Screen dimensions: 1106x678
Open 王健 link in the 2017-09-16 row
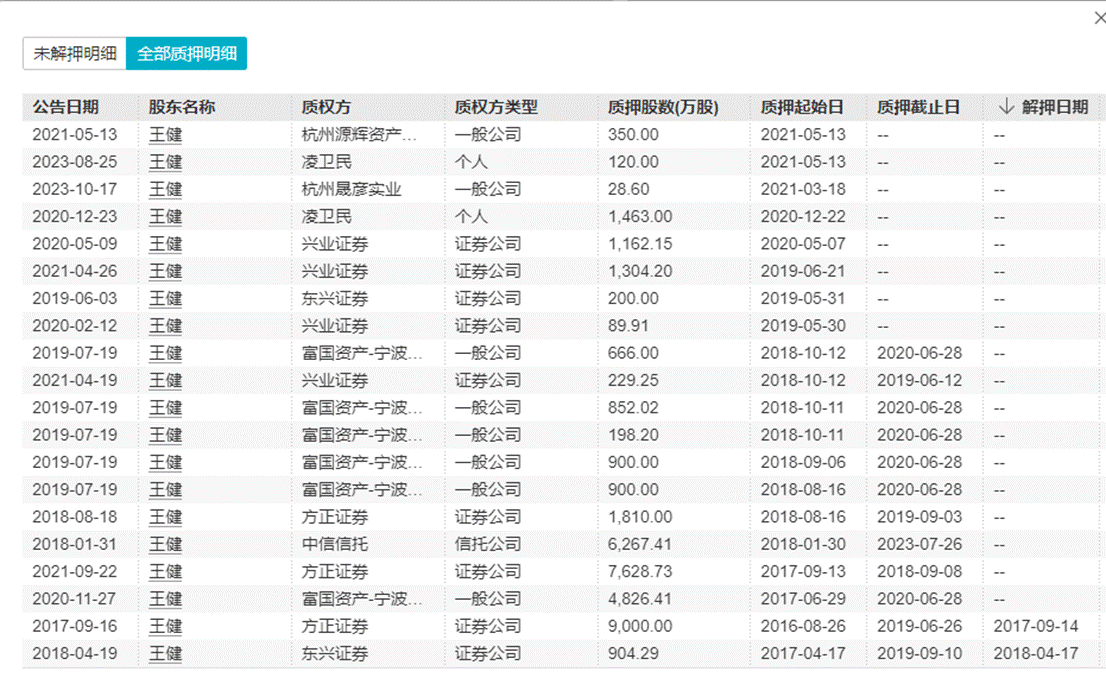tap(165, 626)
